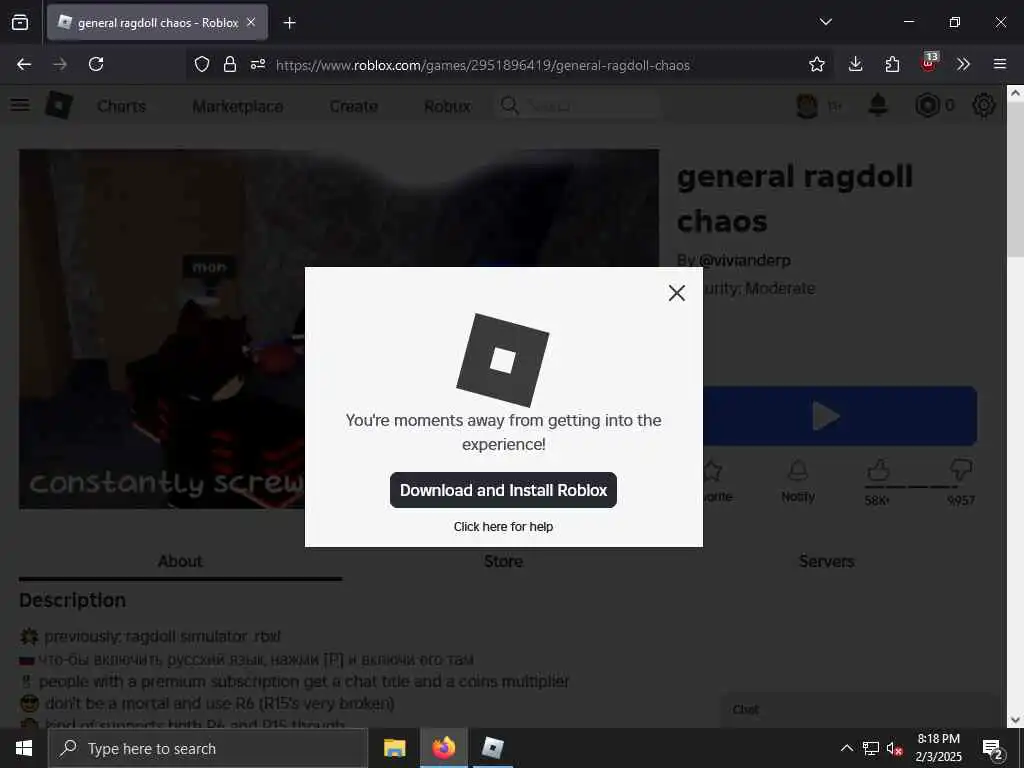Click the game title general ragdoll chaos
1024x768 pixels.
794,199
